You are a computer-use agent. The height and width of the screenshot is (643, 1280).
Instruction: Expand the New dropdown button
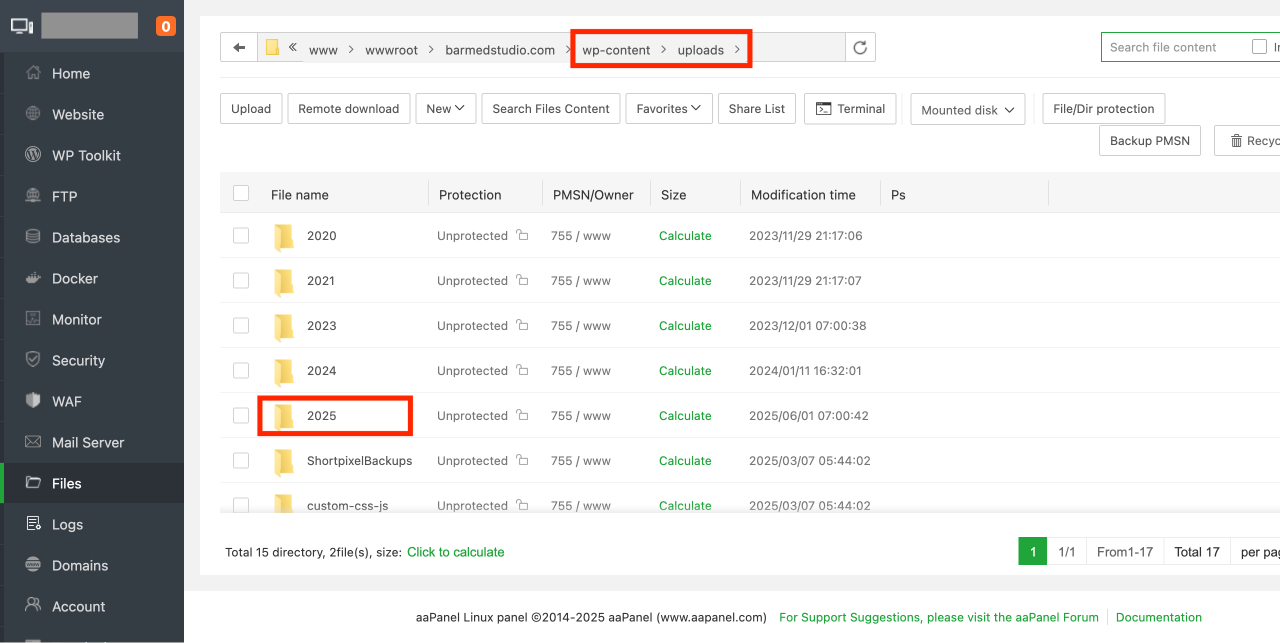[x=446, y=109]
